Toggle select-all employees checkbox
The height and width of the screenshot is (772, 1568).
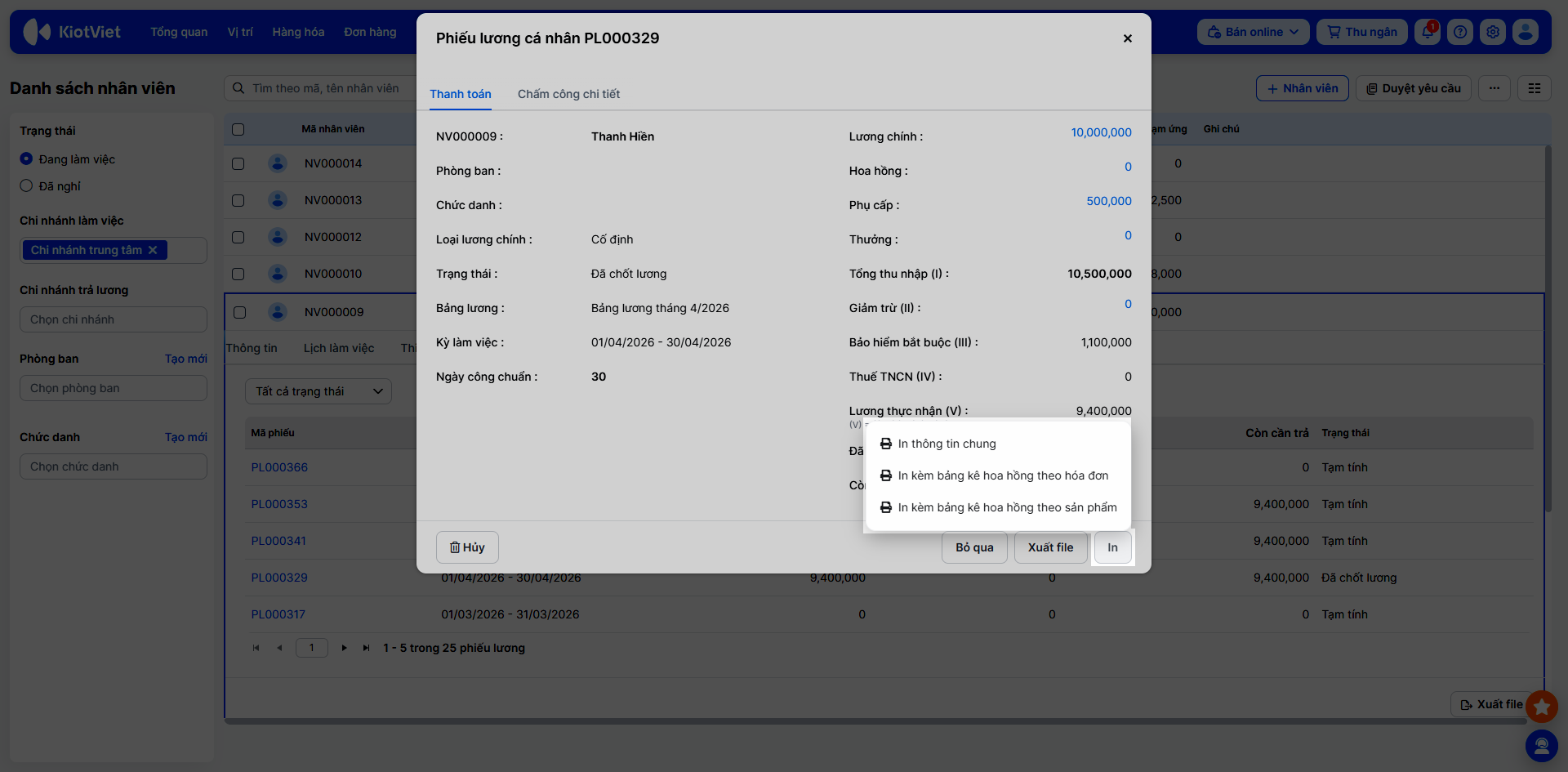[238, 129]
